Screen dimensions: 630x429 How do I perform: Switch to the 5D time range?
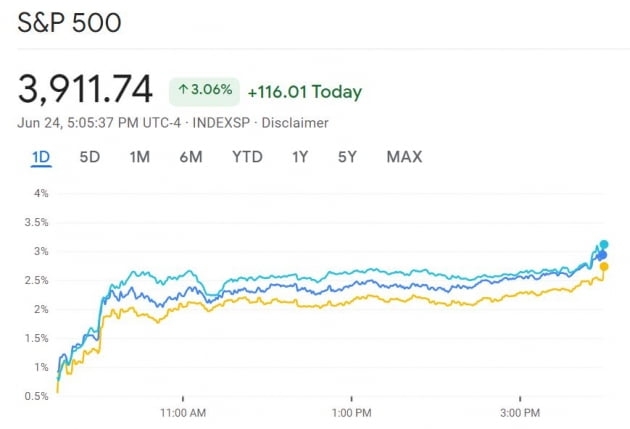tap(90, 157)
